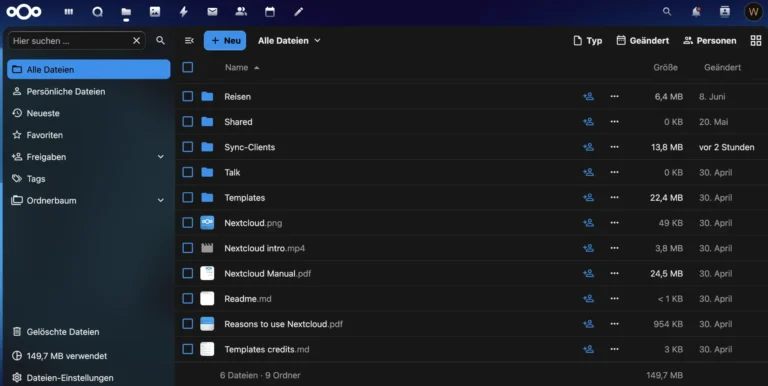The width and height of the screenshot is (768, 386).
Task: Open the Typ filter dropdown
Action: pyautogui.click(x=588, y=41)
